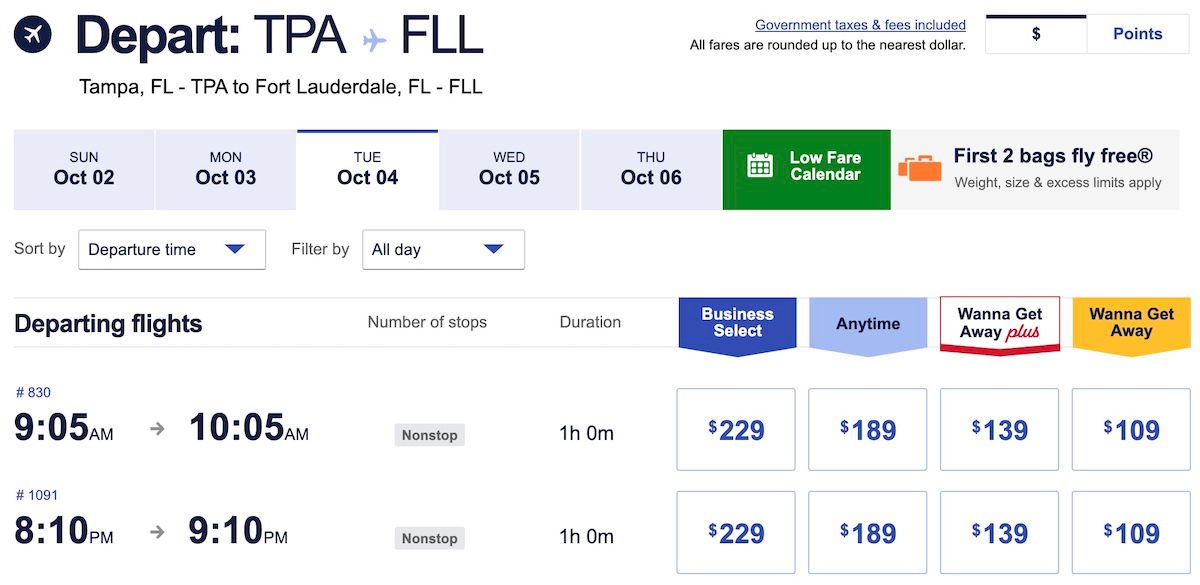Image resolution: width=1200 pixels, height=585 pixels.
Task: Select the $109 Wanna Get Away fare for flight 830
Action: [x=1130, y=429]
